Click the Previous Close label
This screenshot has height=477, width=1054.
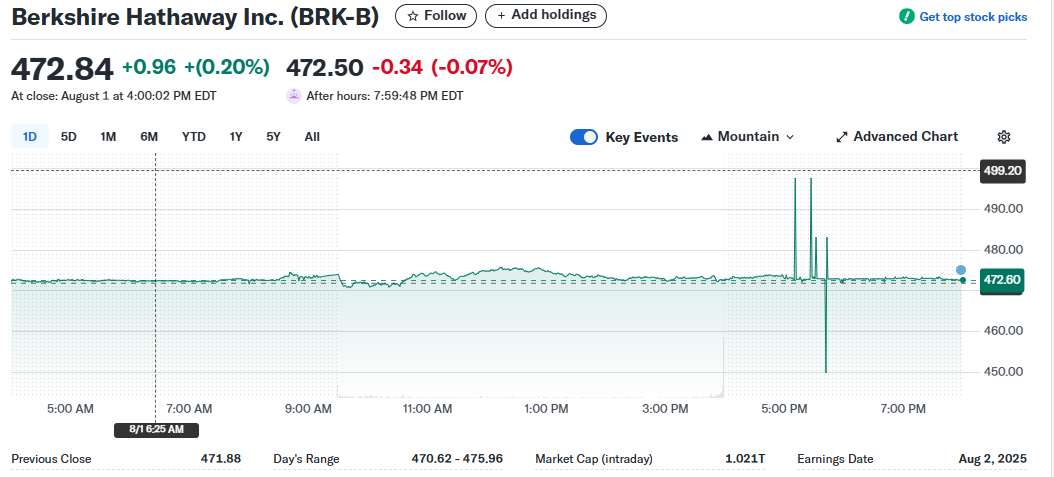coord(51,459)
